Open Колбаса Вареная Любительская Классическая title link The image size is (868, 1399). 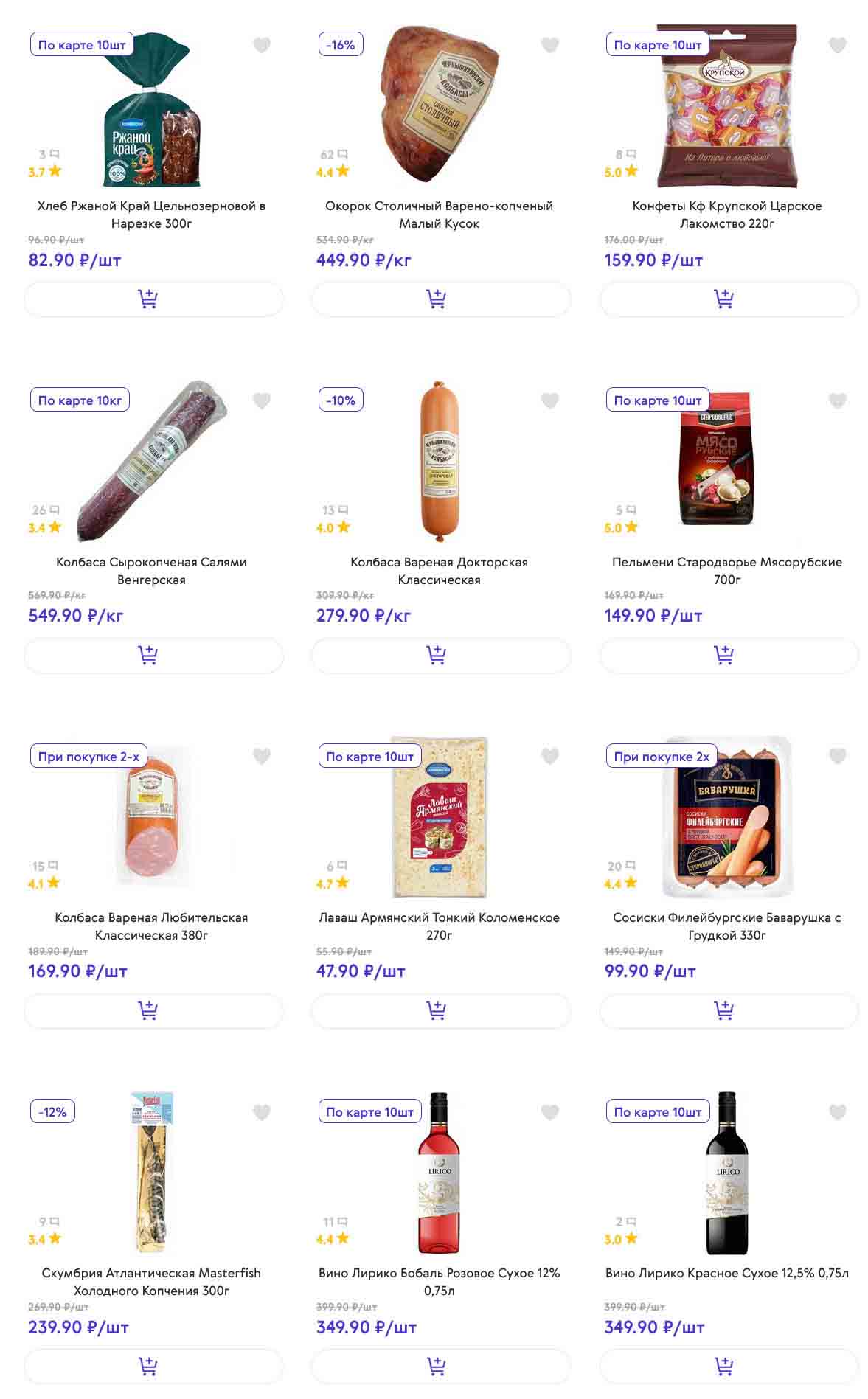pos(151,926)
